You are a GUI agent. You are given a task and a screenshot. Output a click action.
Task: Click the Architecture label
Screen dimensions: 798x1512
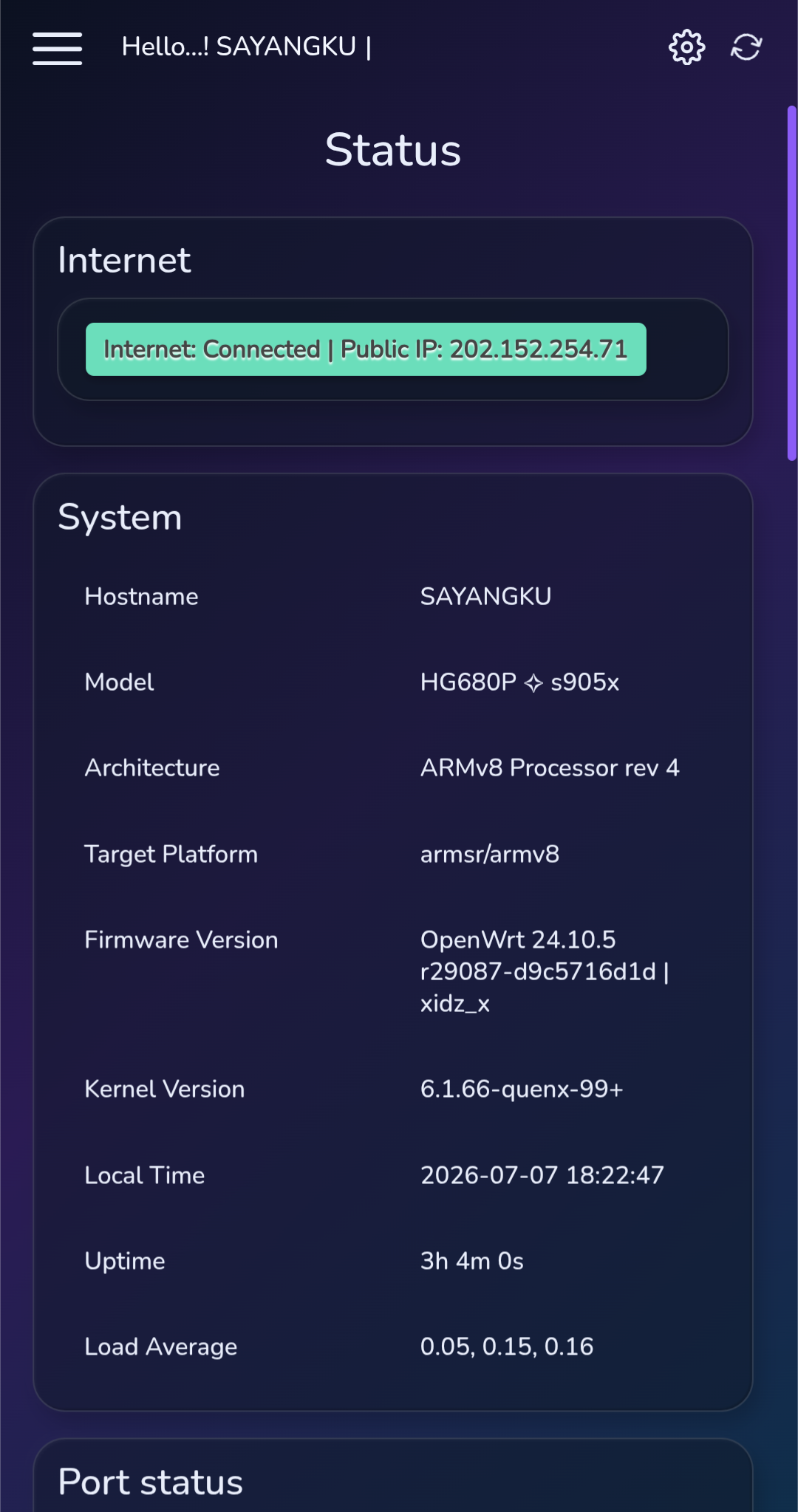tap(152, 768)
